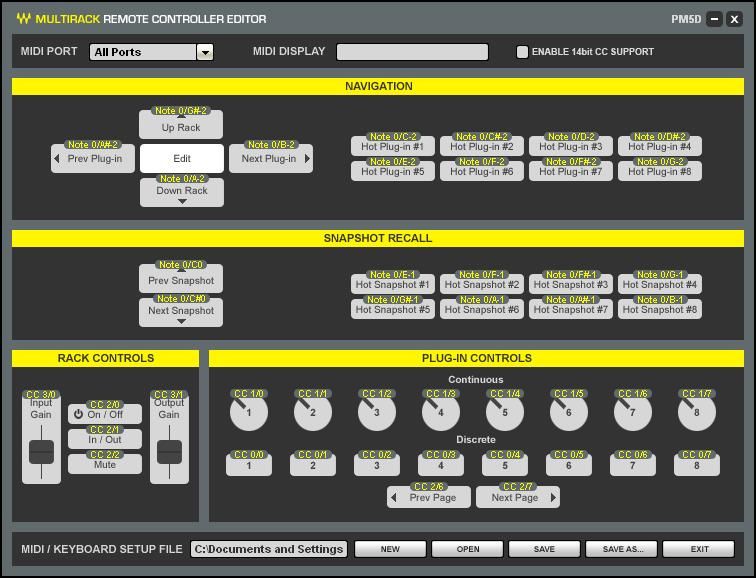Assign Hot Plug-in #3 button
Screen dimensions: 756x578
tap(570, 146)
